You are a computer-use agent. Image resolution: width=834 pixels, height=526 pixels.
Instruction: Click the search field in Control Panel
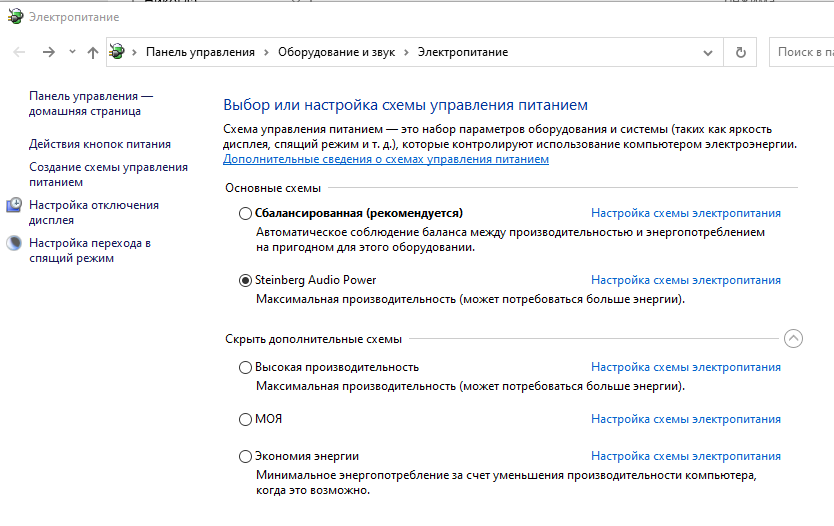pyautogui.click(x=802, y=52)
